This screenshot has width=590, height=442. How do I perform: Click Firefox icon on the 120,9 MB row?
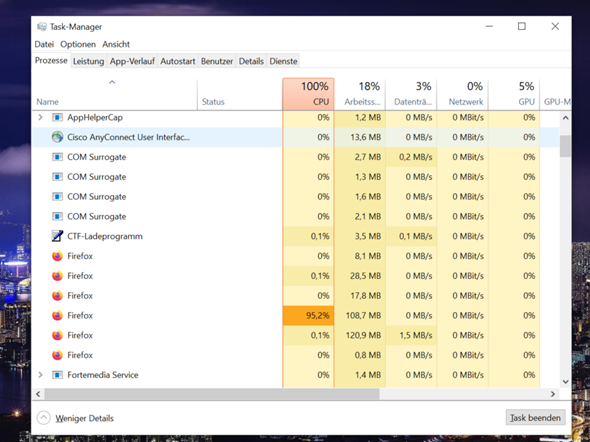(x=57, y=335)
